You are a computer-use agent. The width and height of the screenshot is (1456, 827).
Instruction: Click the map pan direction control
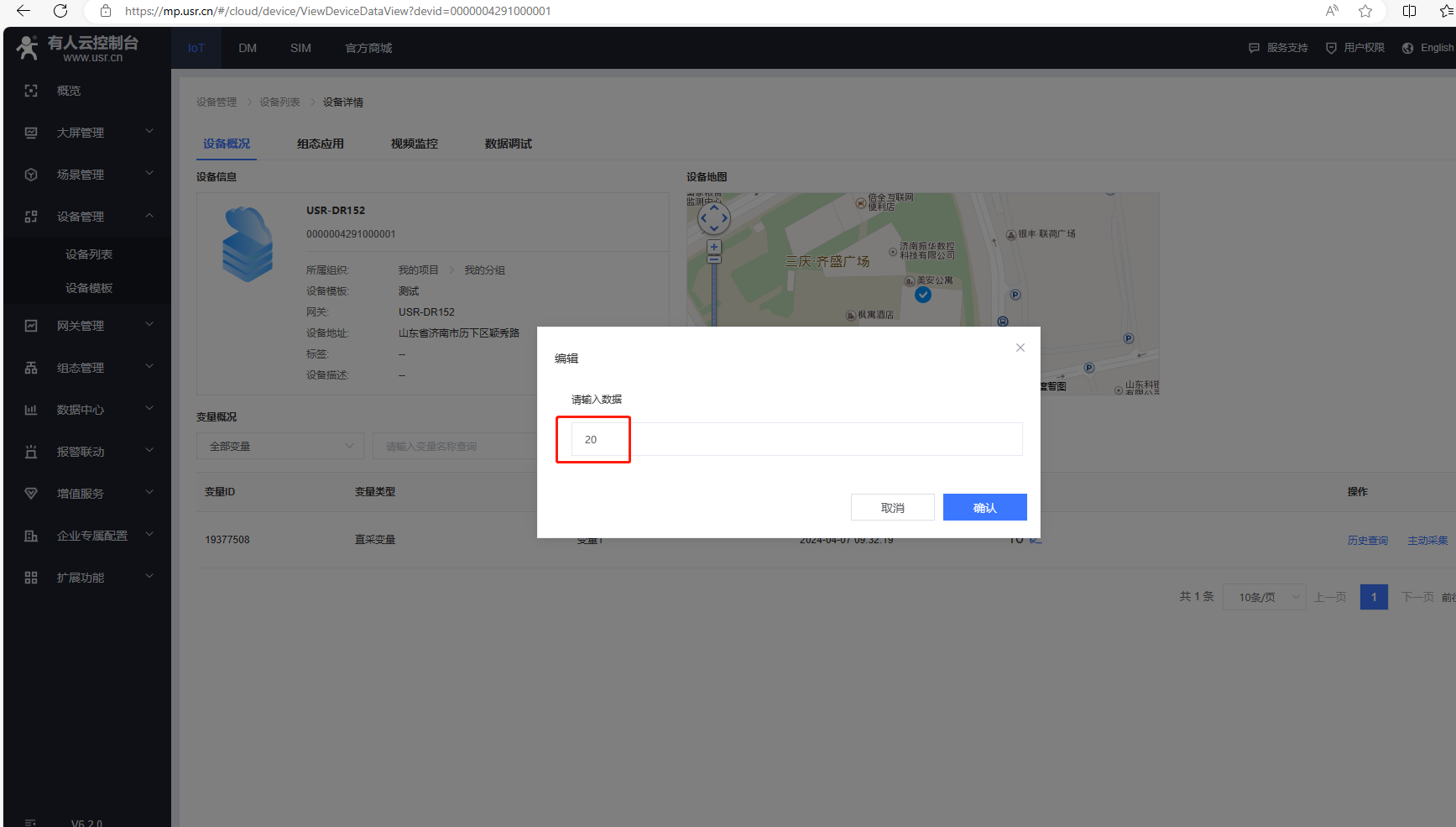click(x=714, y=218)
